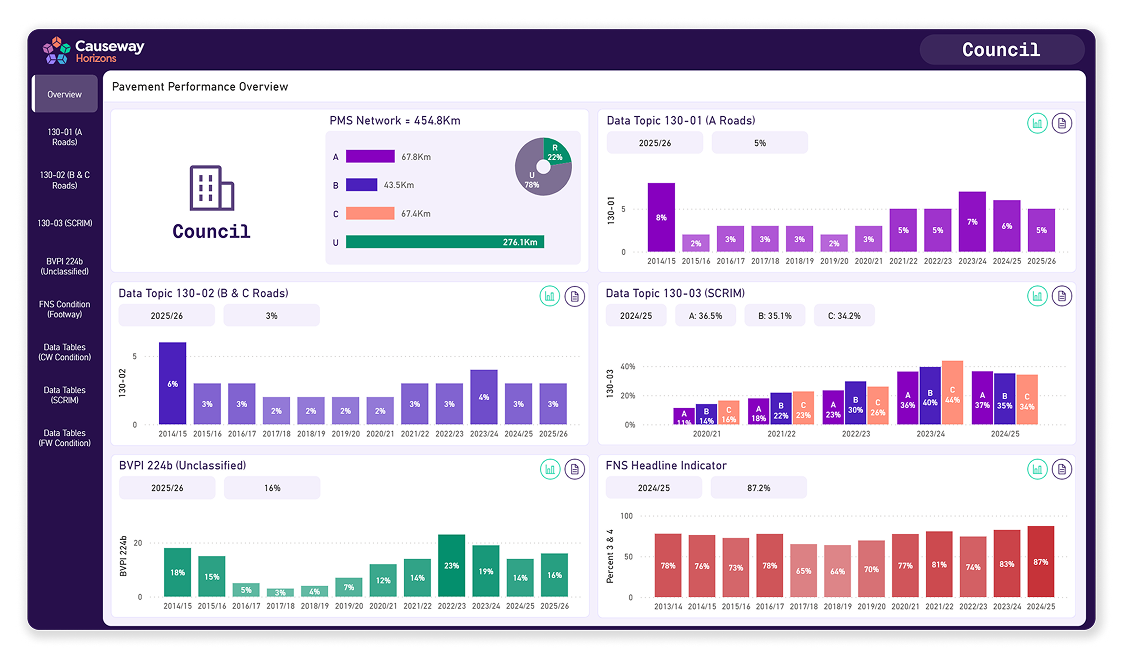The height and width of the screenshot is (659, 1123).
Task: Open chart view for Data Topic 130-03 (SCRIM)
Action: 1036,295
